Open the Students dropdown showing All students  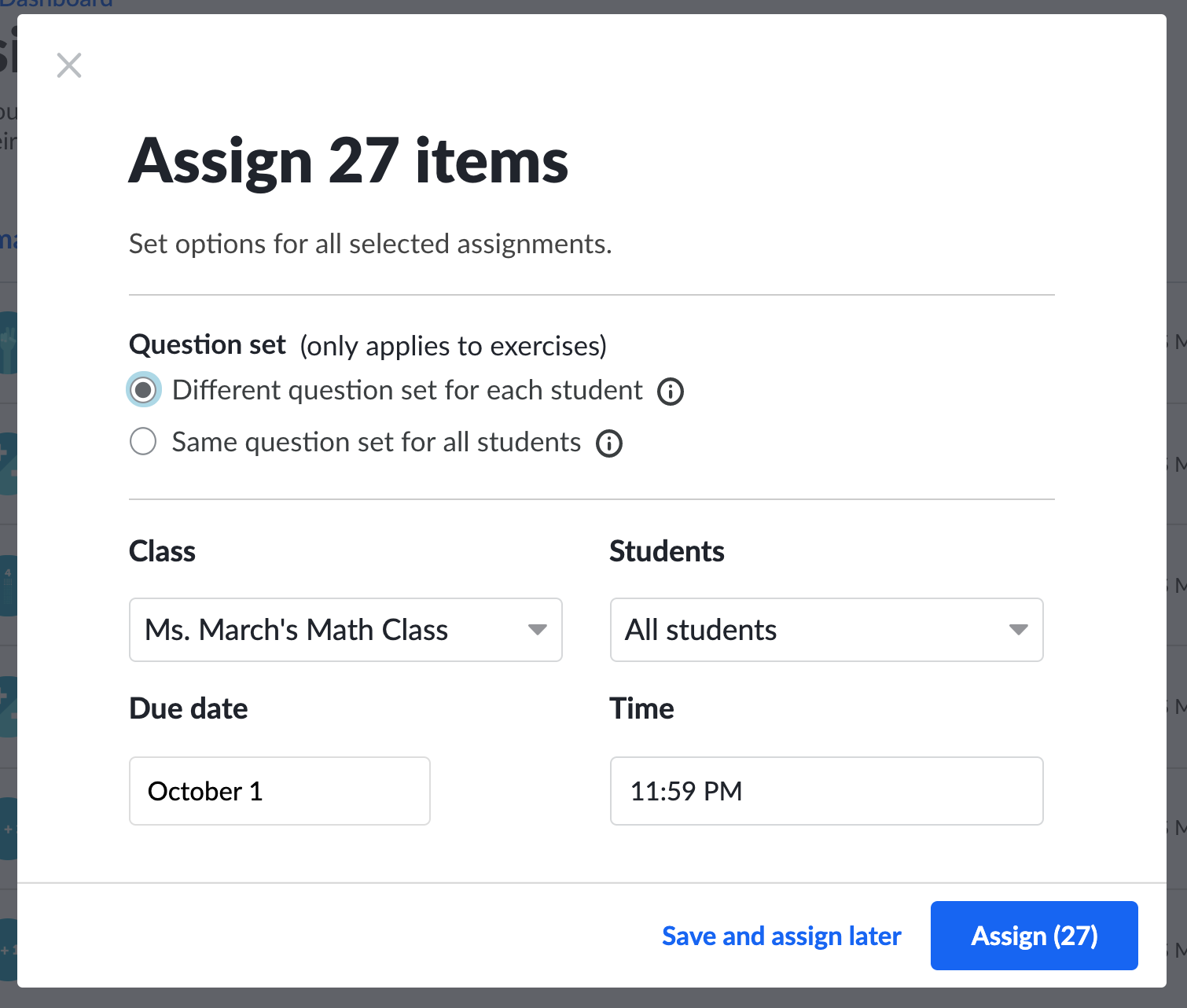click(x=826, y=630)
